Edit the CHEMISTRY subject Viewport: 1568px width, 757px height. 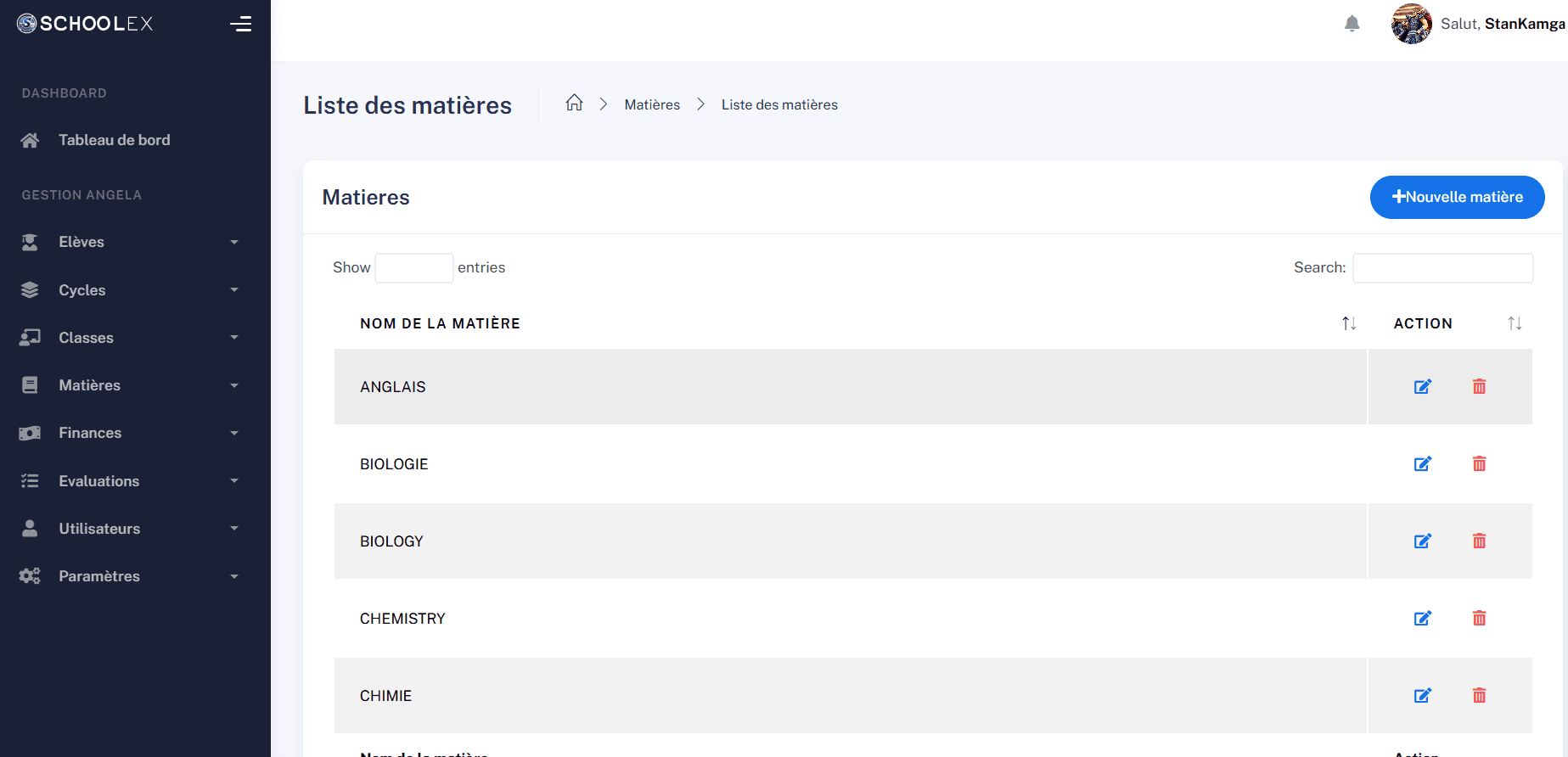pyautogui.click(x=1423, y=619)
